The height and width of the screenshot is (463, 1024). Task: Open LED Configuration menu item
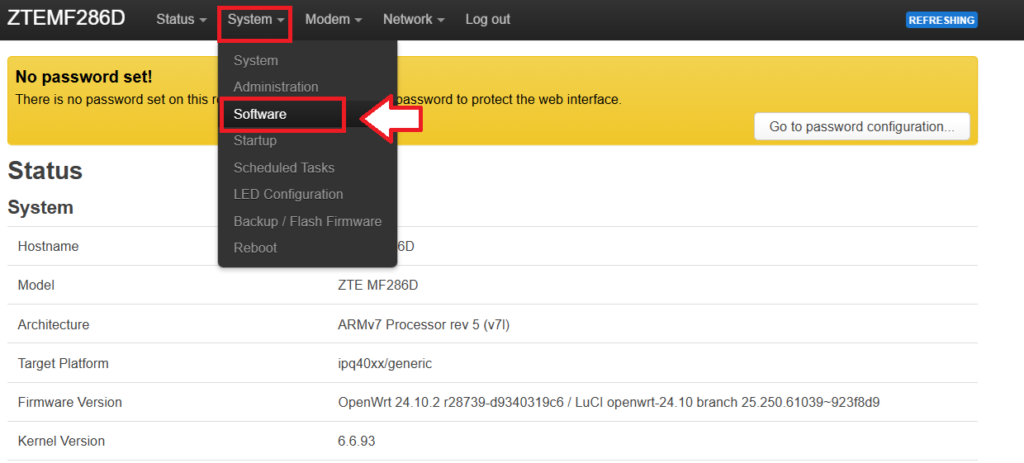coord(288,194)
